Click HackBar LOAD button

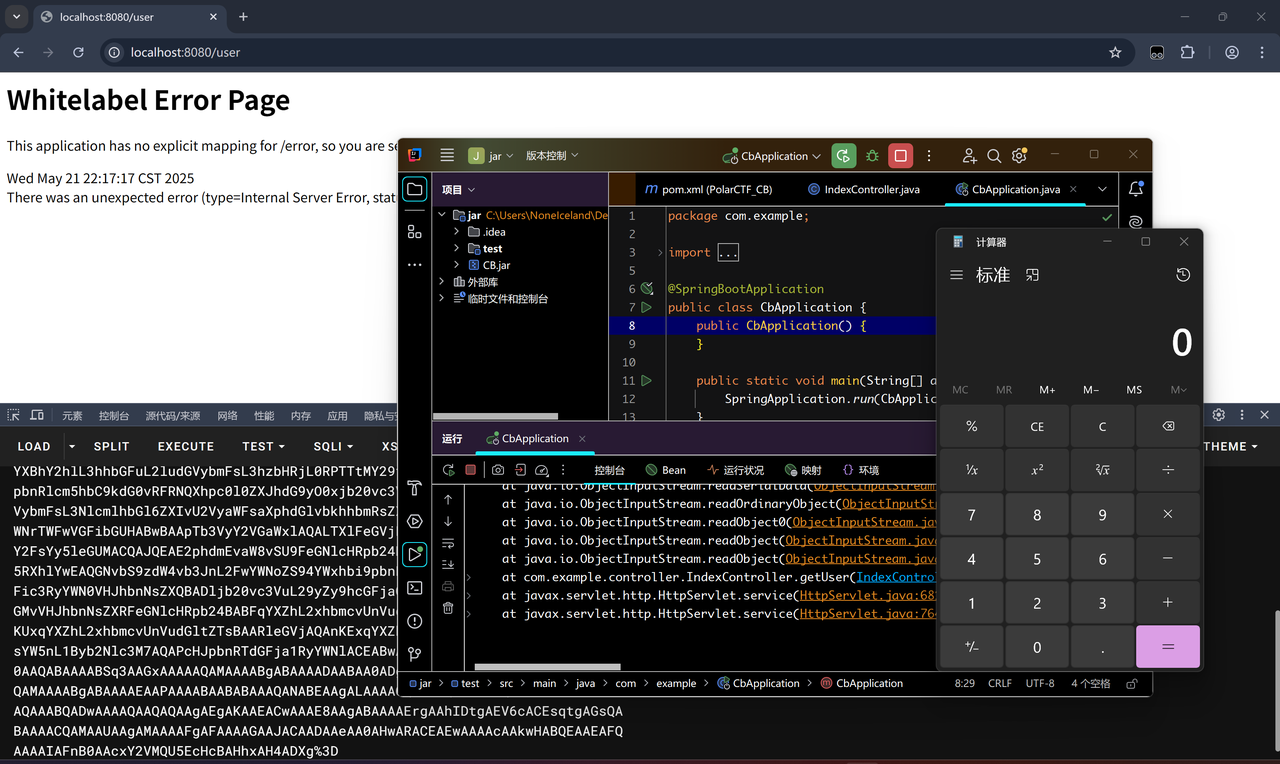[x=34, y=447]
